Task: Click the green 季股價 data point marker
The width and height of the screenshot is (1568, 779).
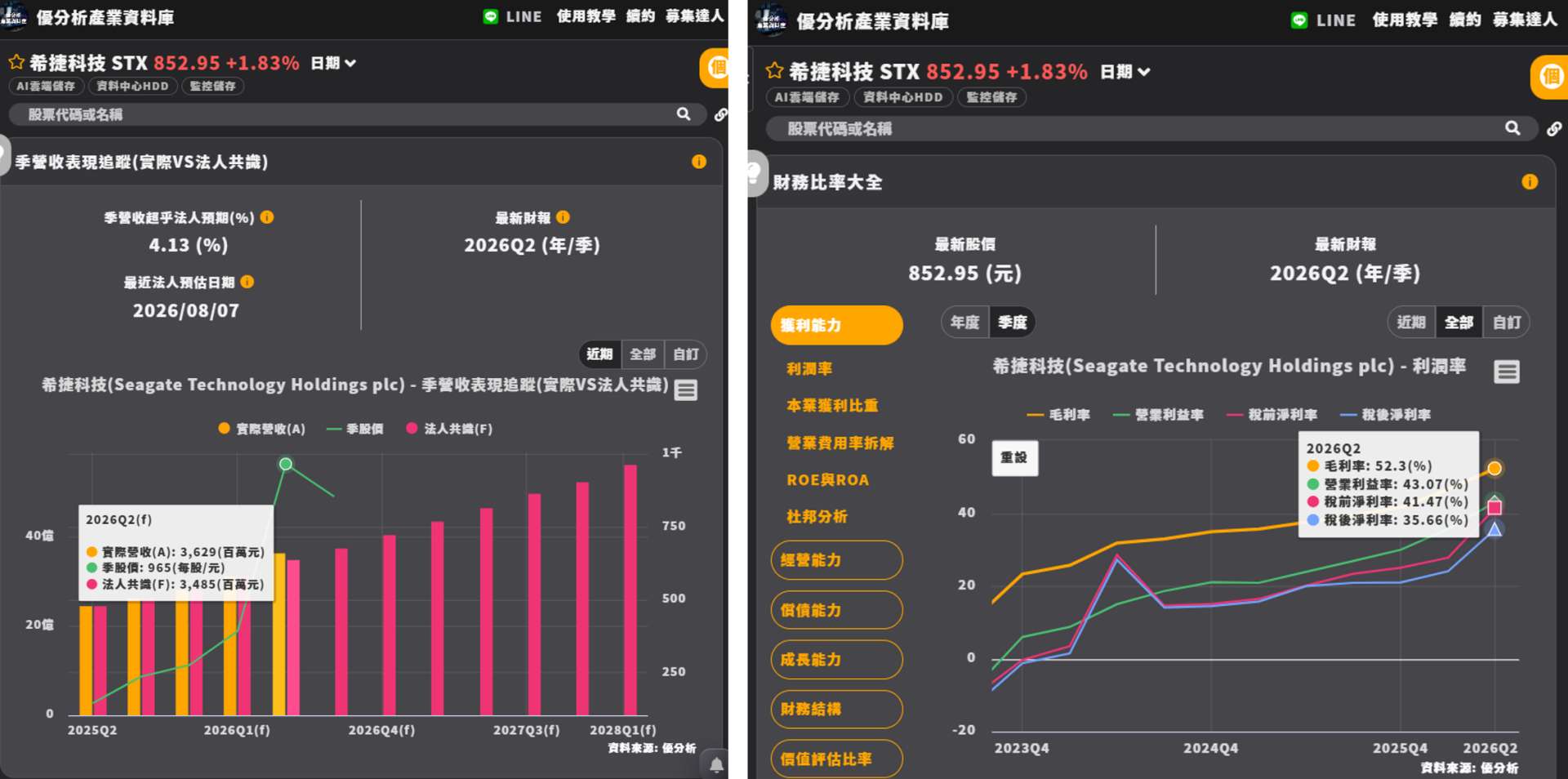Action: click(x=286, y=464)
